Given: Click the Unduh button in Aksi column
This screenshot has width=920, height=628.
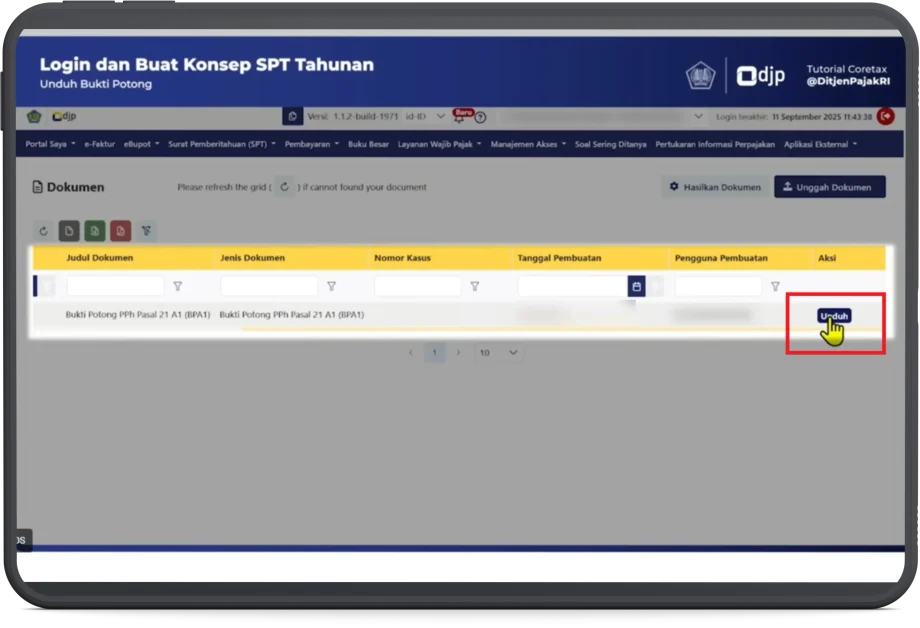Looking at the screenshot, I should click(834, 316).
